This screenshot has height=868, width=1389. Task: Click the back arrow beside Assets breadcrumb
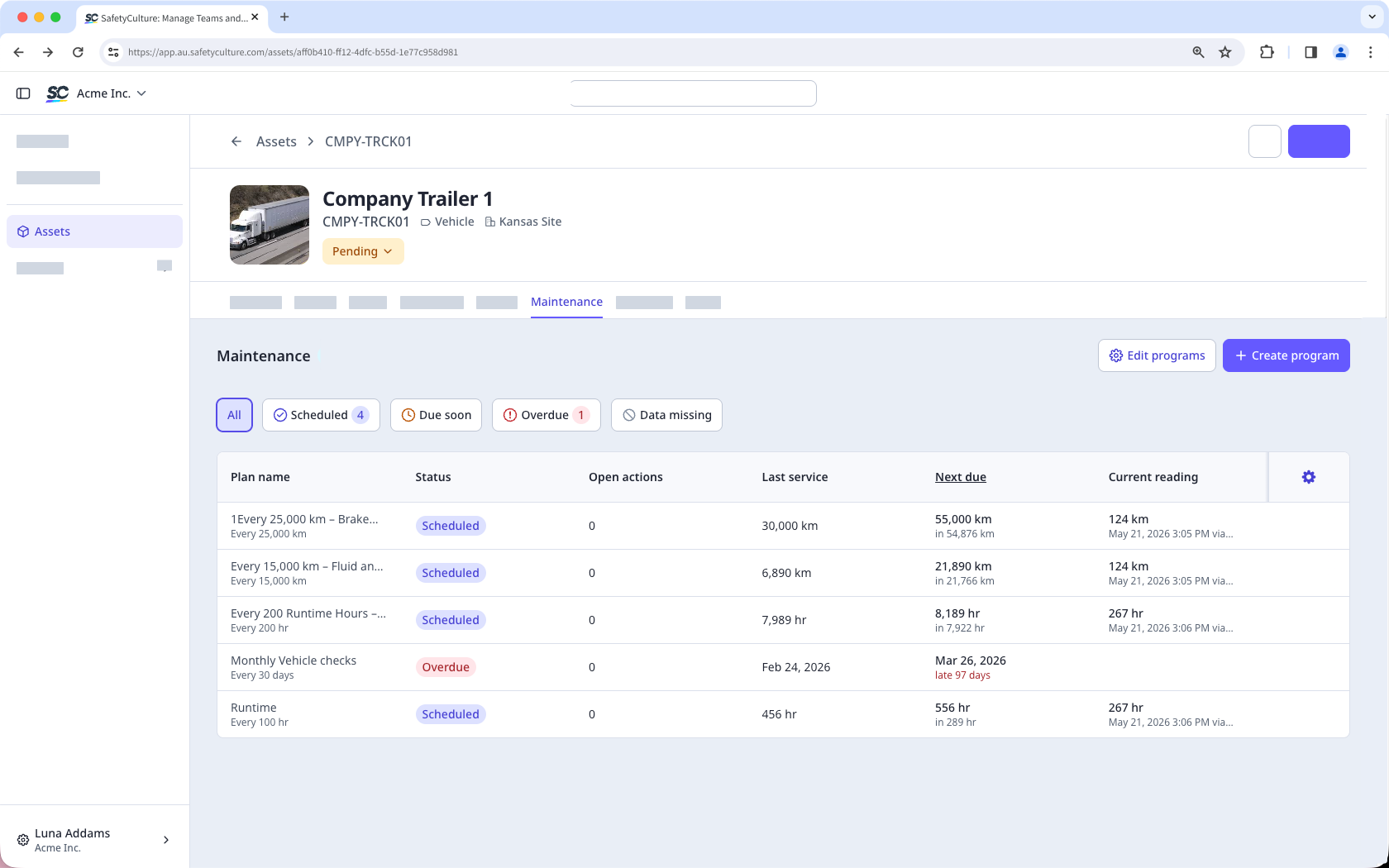coord(236,141)
